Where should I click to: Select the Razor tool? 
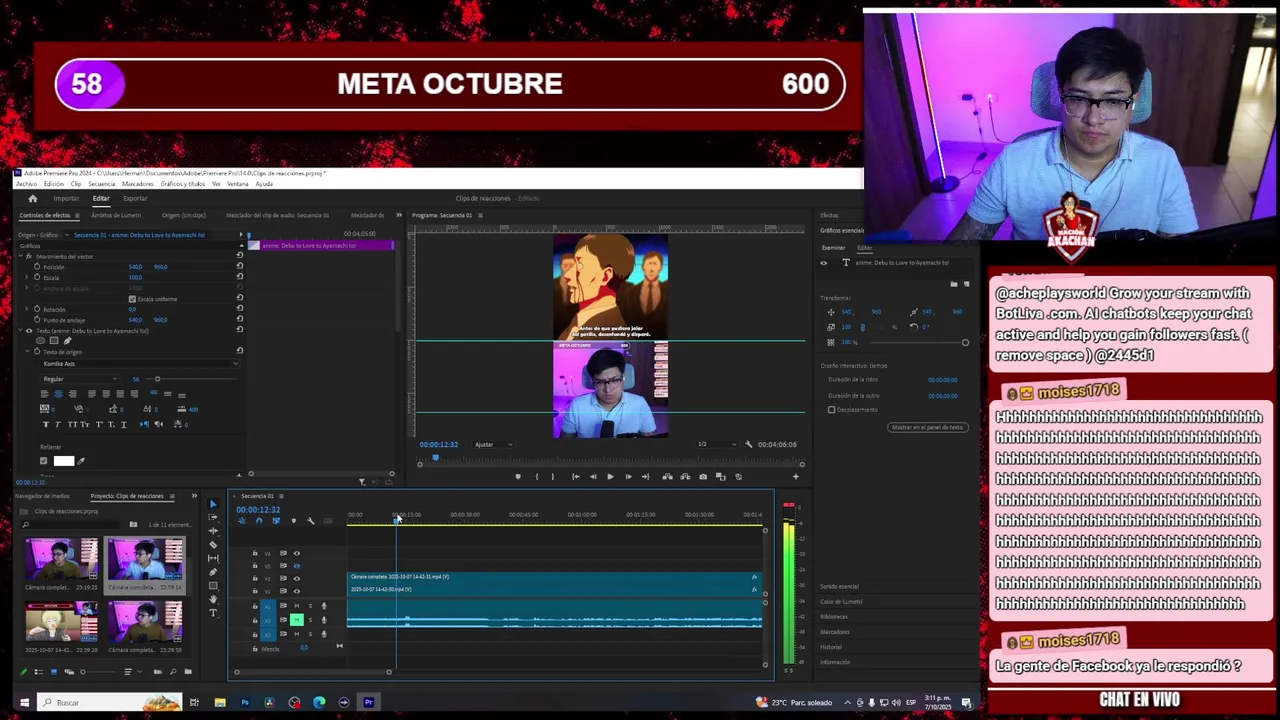point(213,545)
